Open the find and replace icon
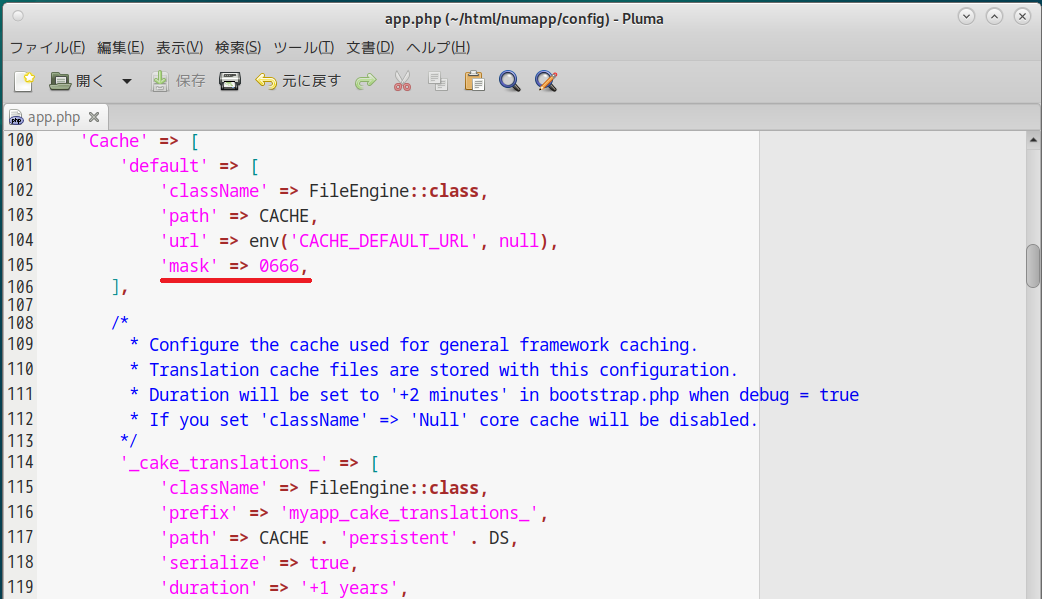This screenshot has width=1042, height=599. [x=545, y=81]
